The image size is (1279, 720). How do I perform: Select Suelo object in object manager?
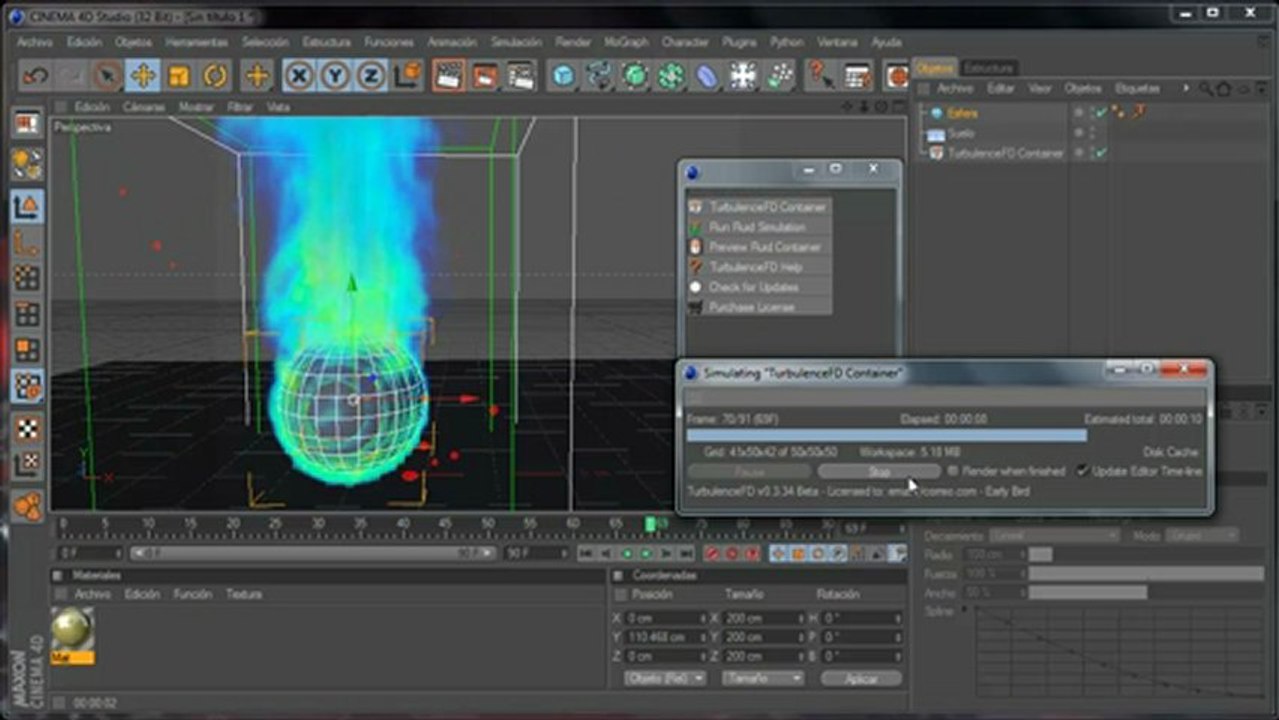(x=961, y=133)
